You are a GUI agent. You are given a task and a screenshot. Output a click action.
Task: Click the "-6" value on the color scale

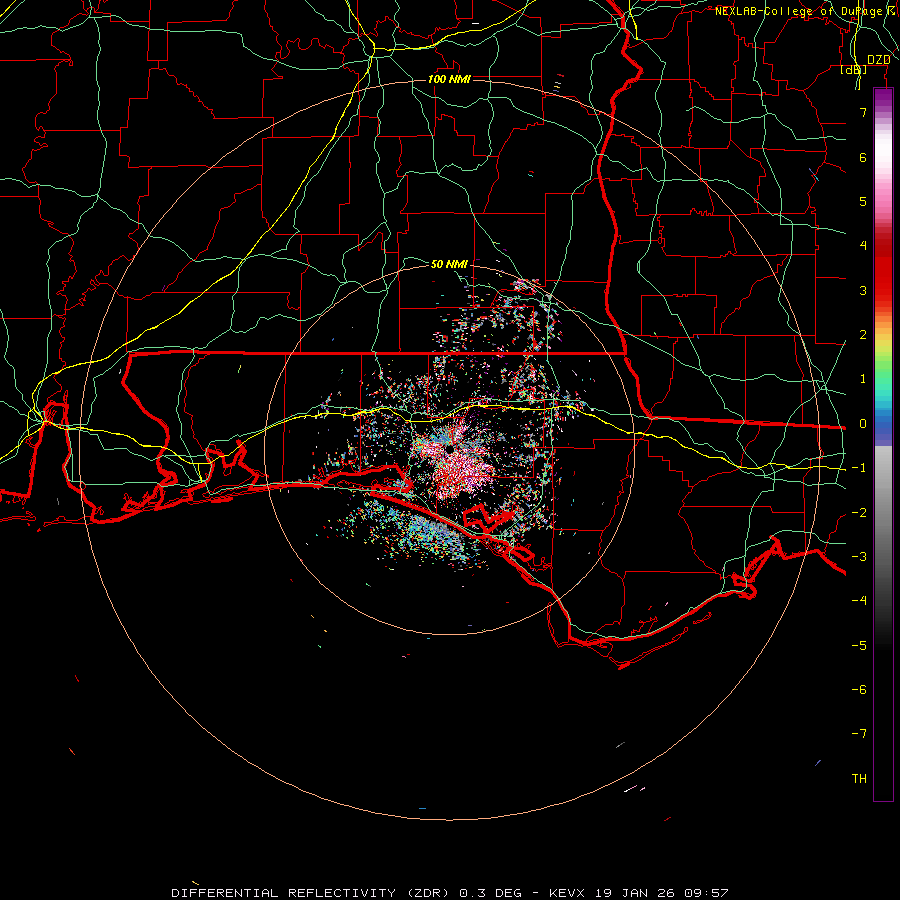[859, 690]
